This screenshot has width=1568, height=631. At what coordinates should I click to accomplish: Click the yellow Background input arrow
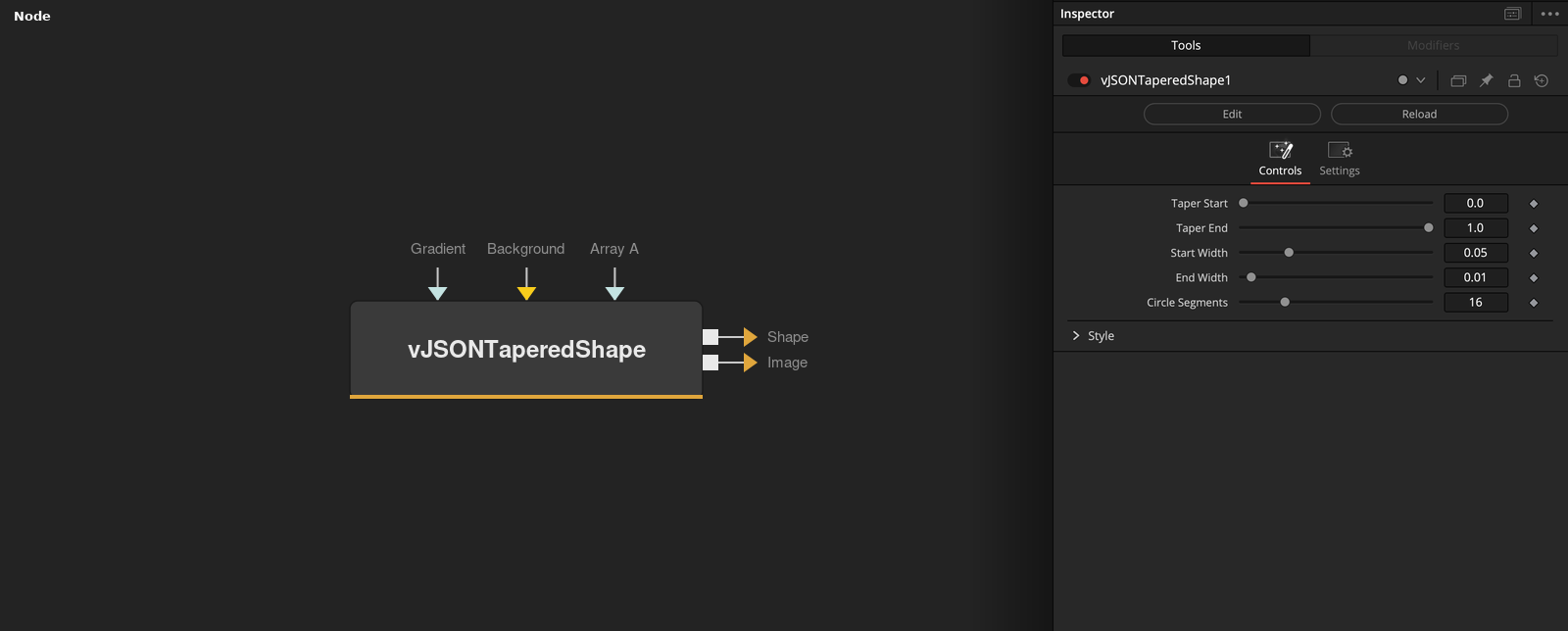tap(526, 284)
